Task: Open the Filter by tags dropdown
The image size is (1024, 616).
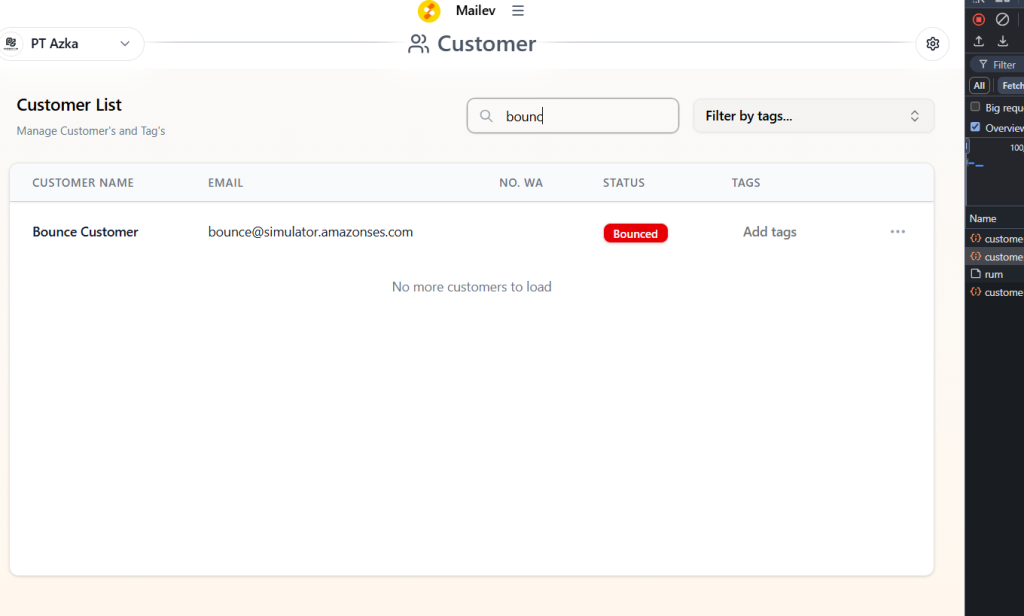Action: [x=813, y=116]
